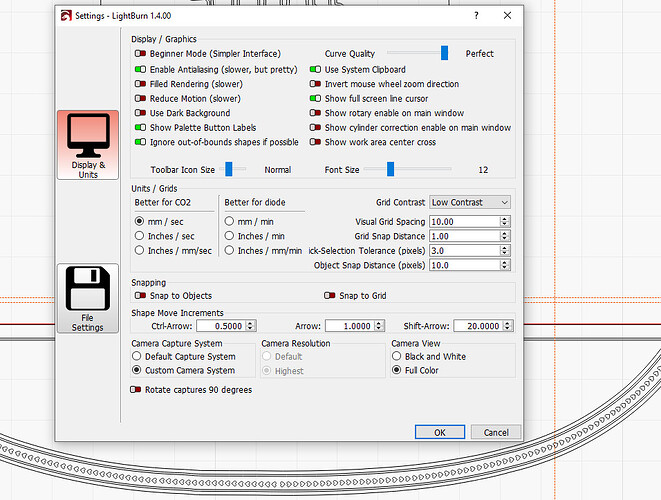The width and height of the screenshot is (661, 500).
Task: Open the Display & Units settings page
Action: [x=88, y=147]
